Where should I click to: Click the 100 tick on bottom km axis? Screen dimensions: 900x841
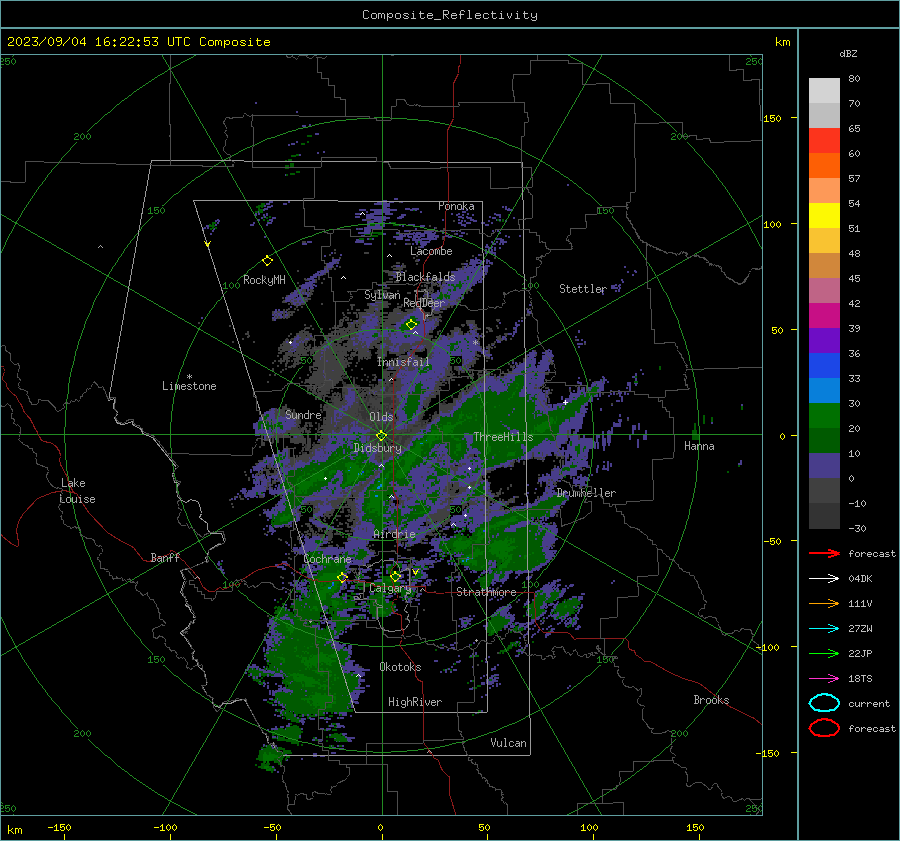click(x=589, y=828)
